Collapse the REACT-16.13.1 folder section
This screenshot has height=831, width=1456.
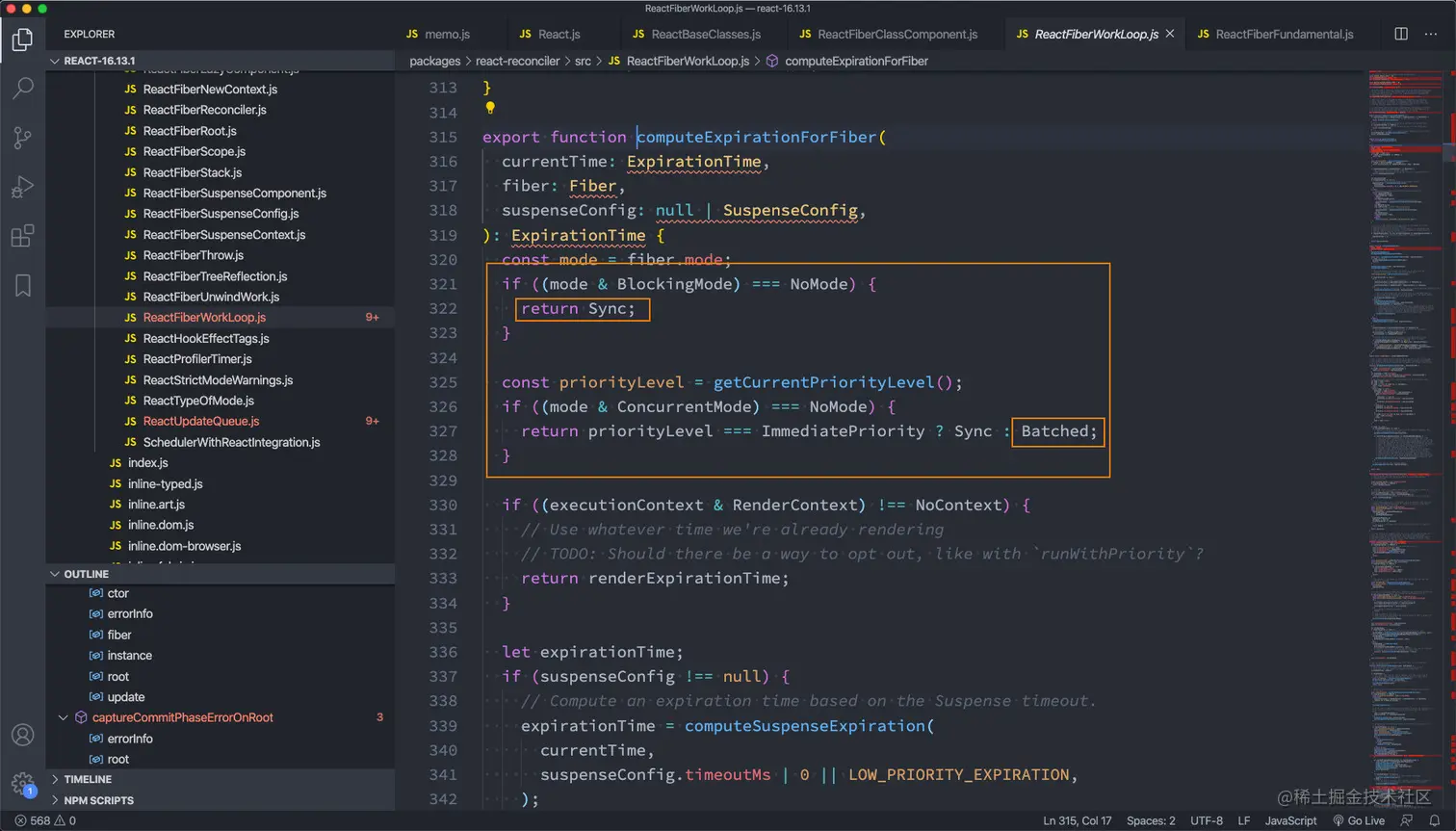pyautogui.click(x=220, y=61)
